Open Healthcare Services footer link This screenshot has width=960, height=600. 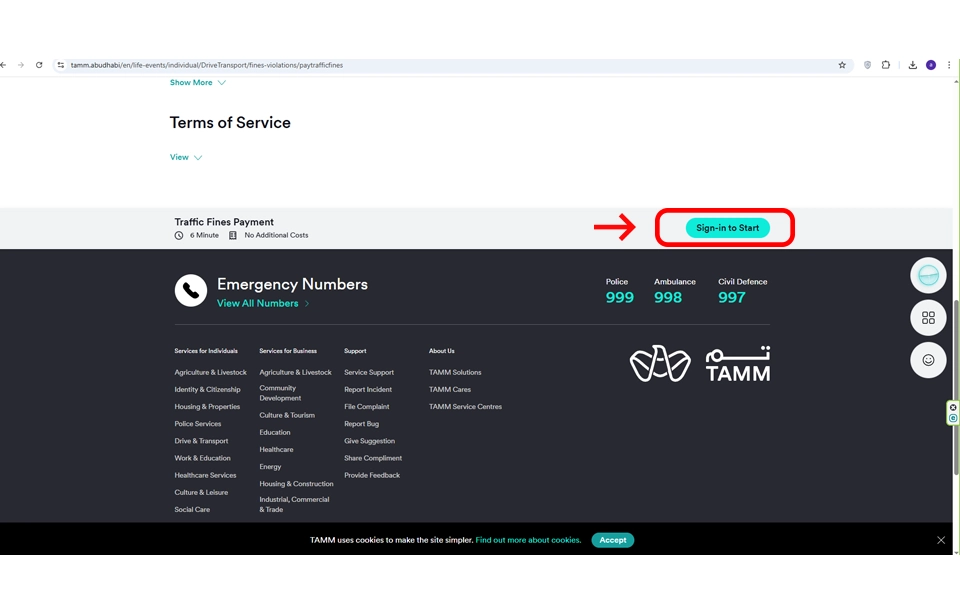[x=205, y=475]
